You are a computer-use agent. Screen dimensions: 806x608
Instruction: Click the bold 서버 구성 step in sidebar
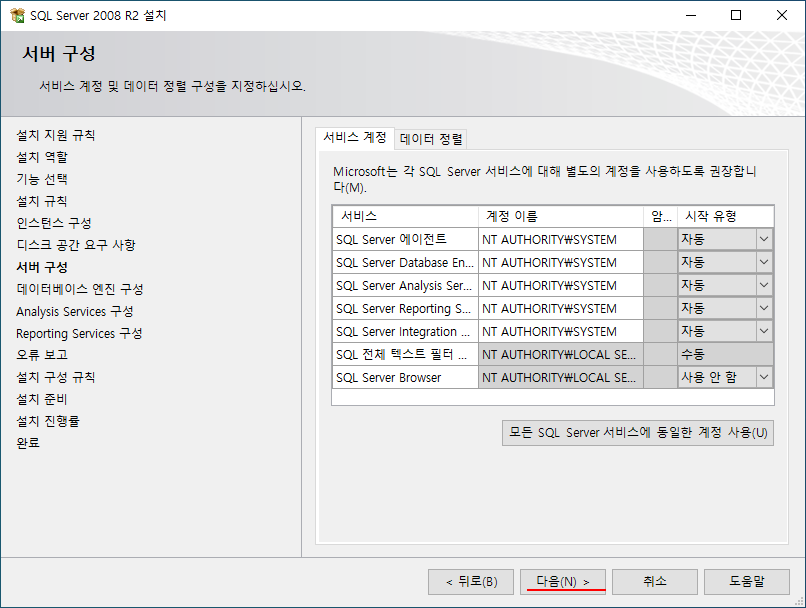[x=42, y=267]
